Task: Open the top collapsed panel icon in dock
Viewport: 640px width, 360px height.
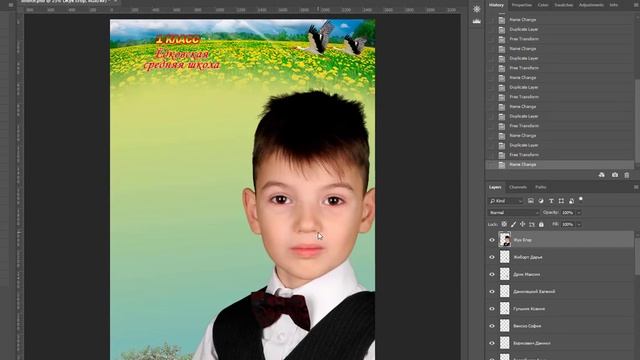Action: pos(476,9)
